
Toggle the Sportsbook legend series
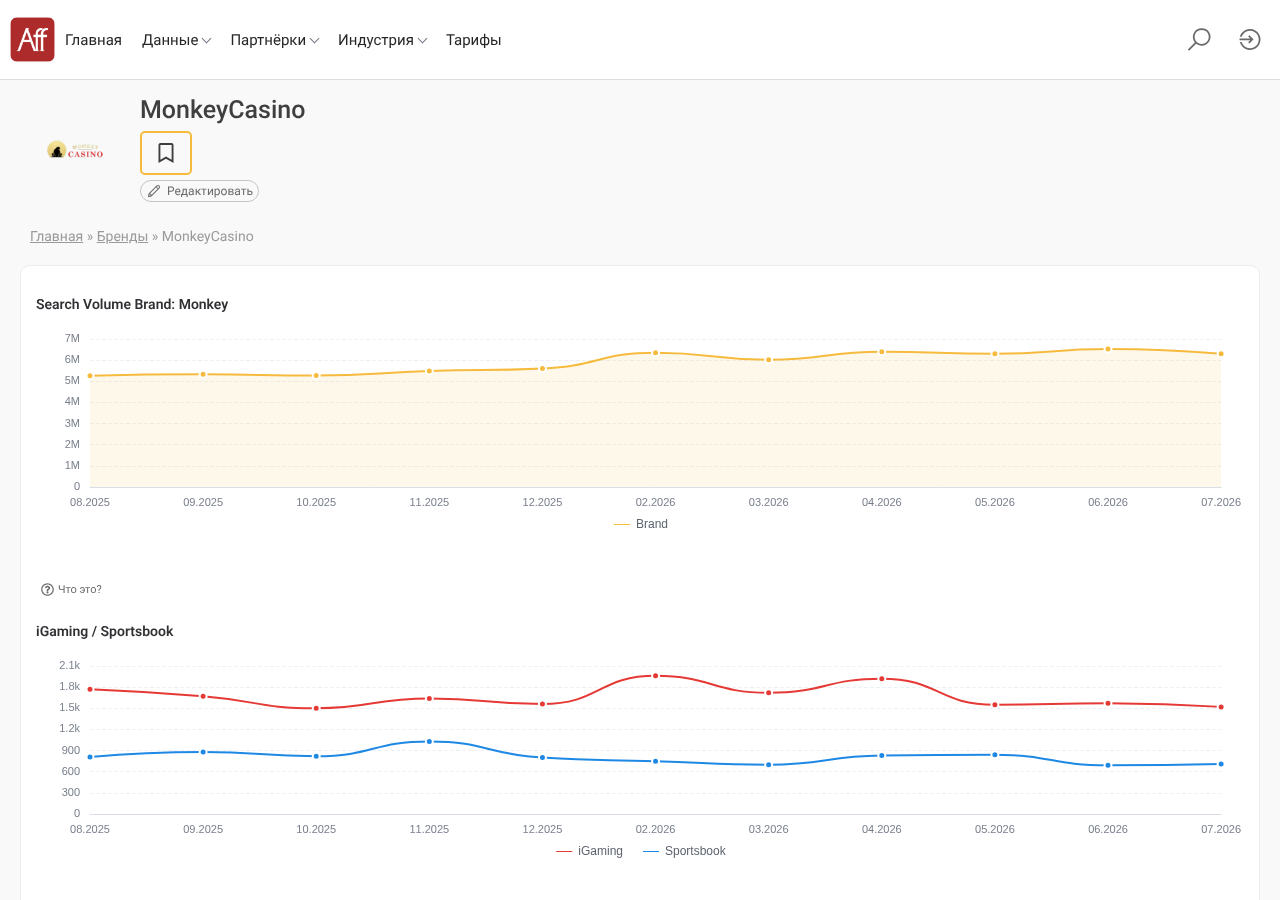(684, 851)
